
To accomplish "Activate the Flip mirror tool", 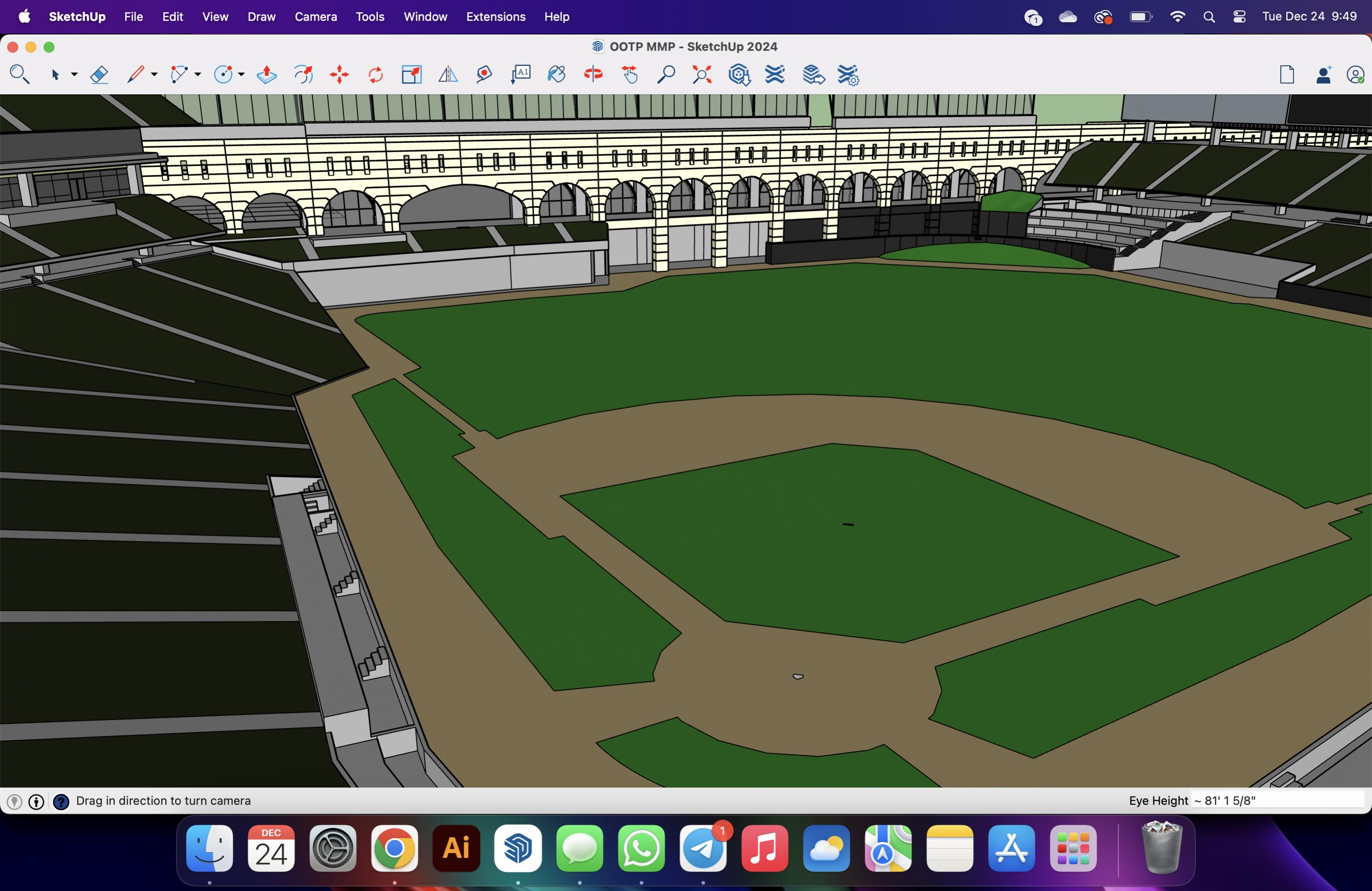I will [448, 74].
